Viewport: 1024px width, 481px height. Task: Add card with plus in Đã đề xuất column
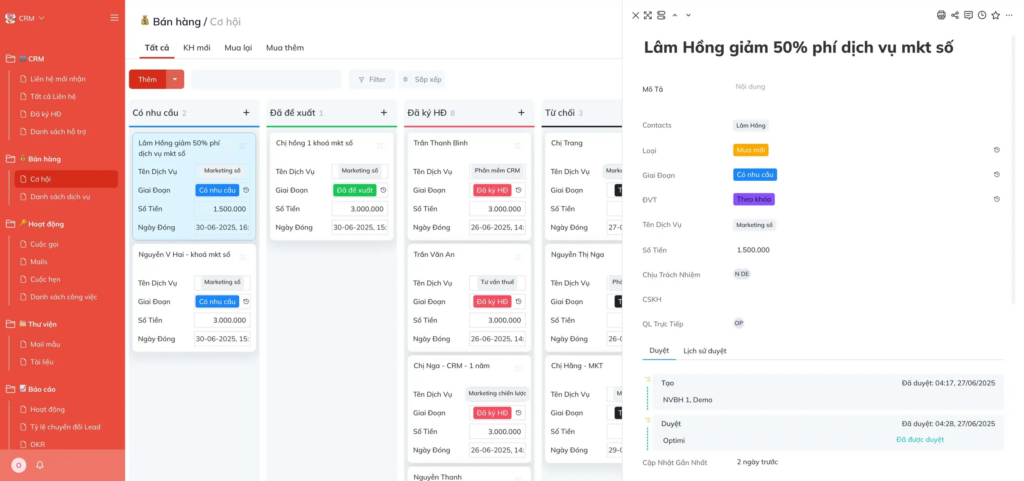384,113
